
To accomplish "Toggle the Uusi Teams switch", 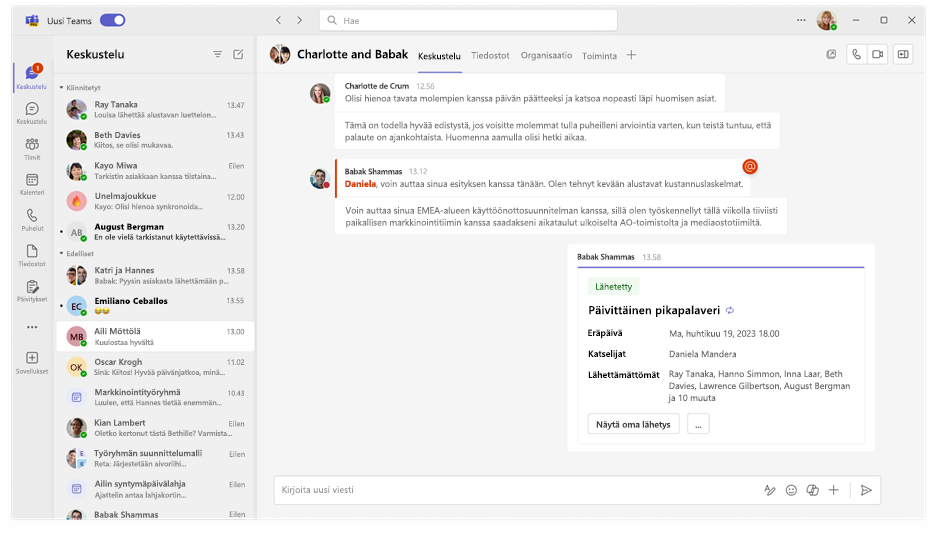I will (x=112, y=20).
